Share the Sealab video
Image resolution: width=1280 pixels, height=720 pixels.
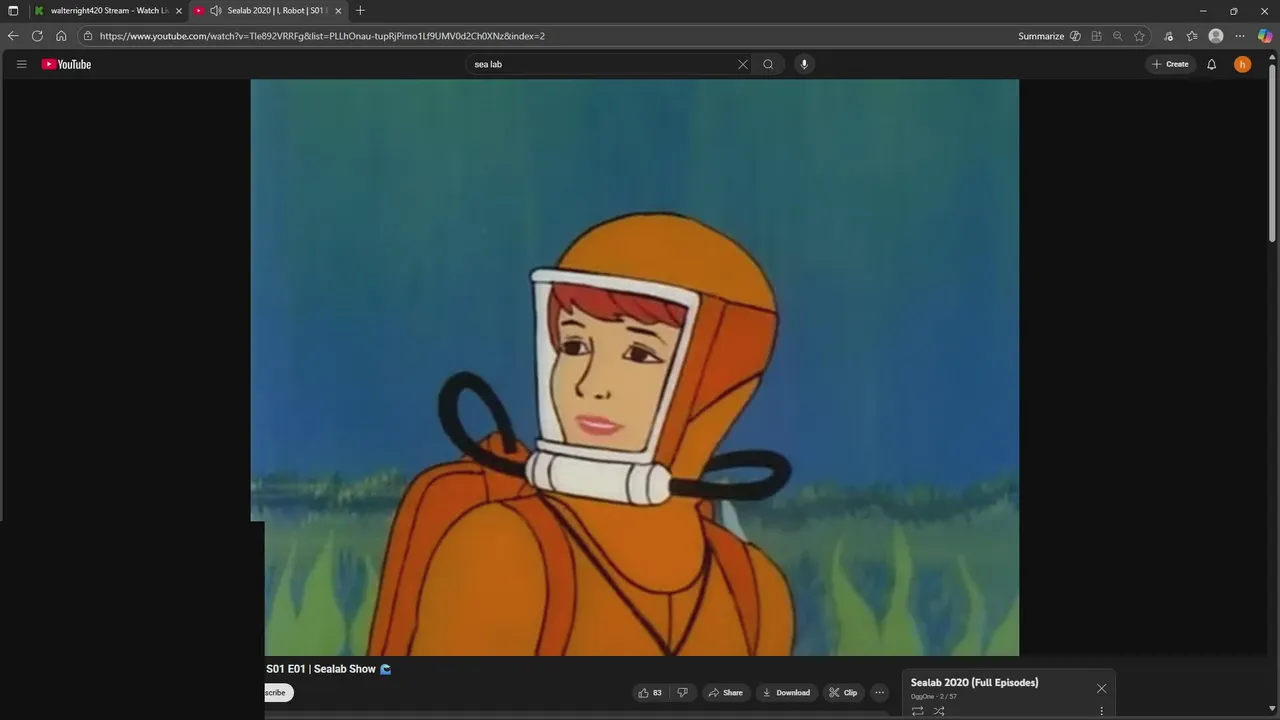click(725, 692)
